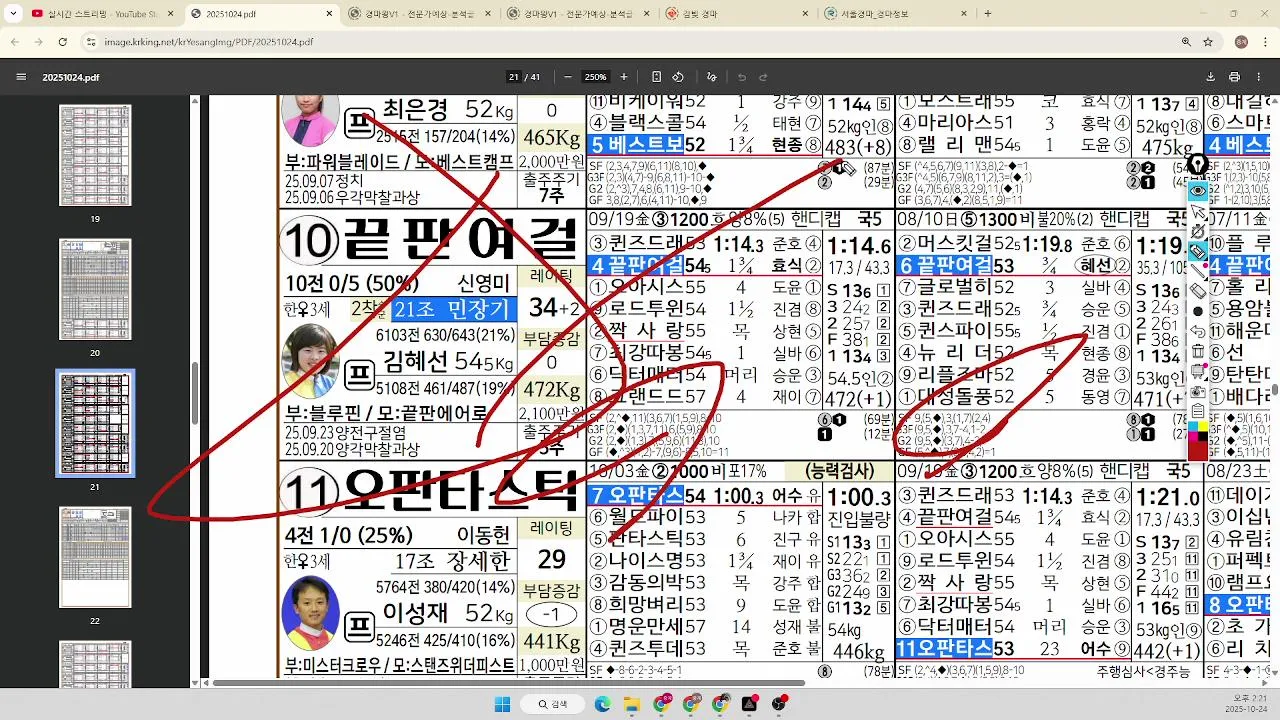Screen dimensions: 1280x720
Task: Open the Chrome profile avatar
Action: (x=1241, y=42)
